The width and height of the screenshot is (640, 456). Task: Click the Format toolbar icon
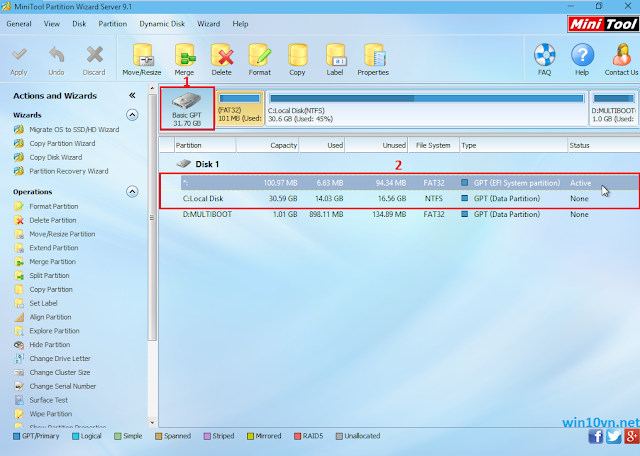[x=260, y=55]
